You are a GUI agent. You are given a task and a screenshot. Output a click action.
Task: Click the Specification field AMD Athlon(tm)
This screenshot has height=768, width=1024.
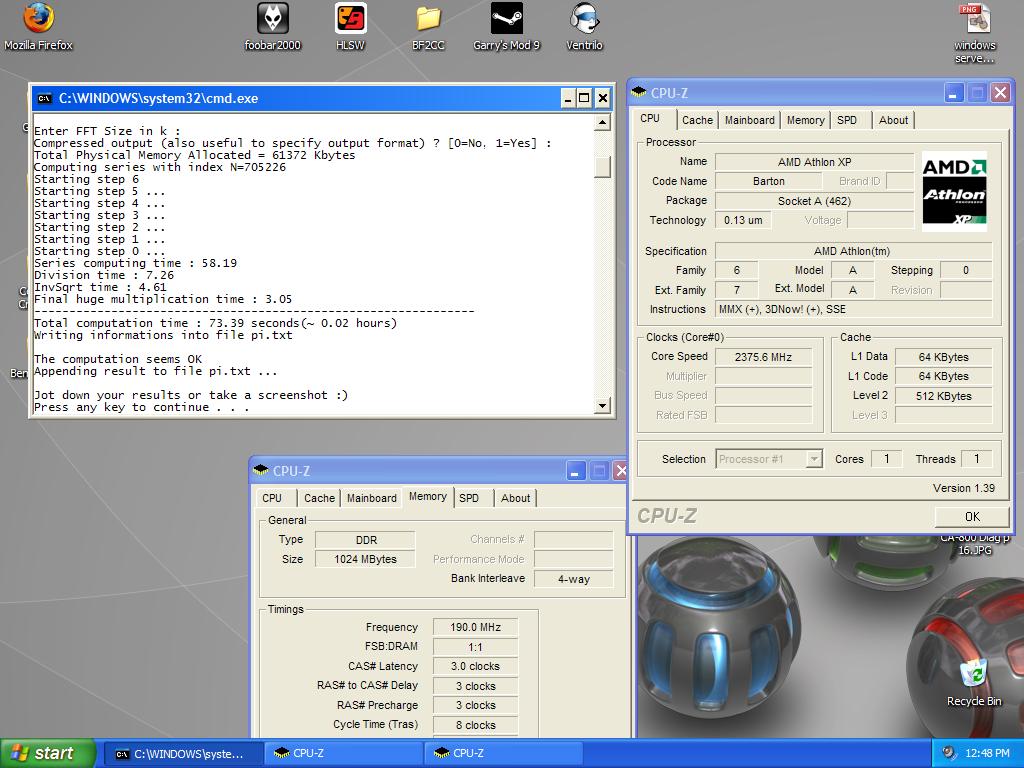tap(853, 251)
